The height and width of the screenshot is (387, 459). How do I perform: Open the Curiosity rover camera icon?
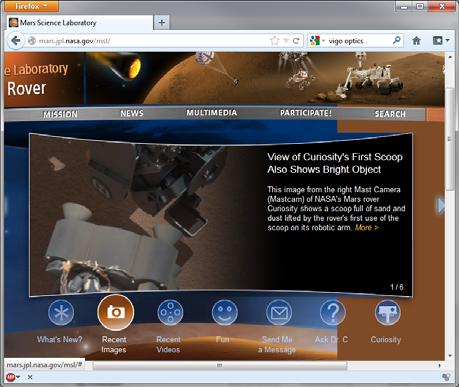[387, 313]
